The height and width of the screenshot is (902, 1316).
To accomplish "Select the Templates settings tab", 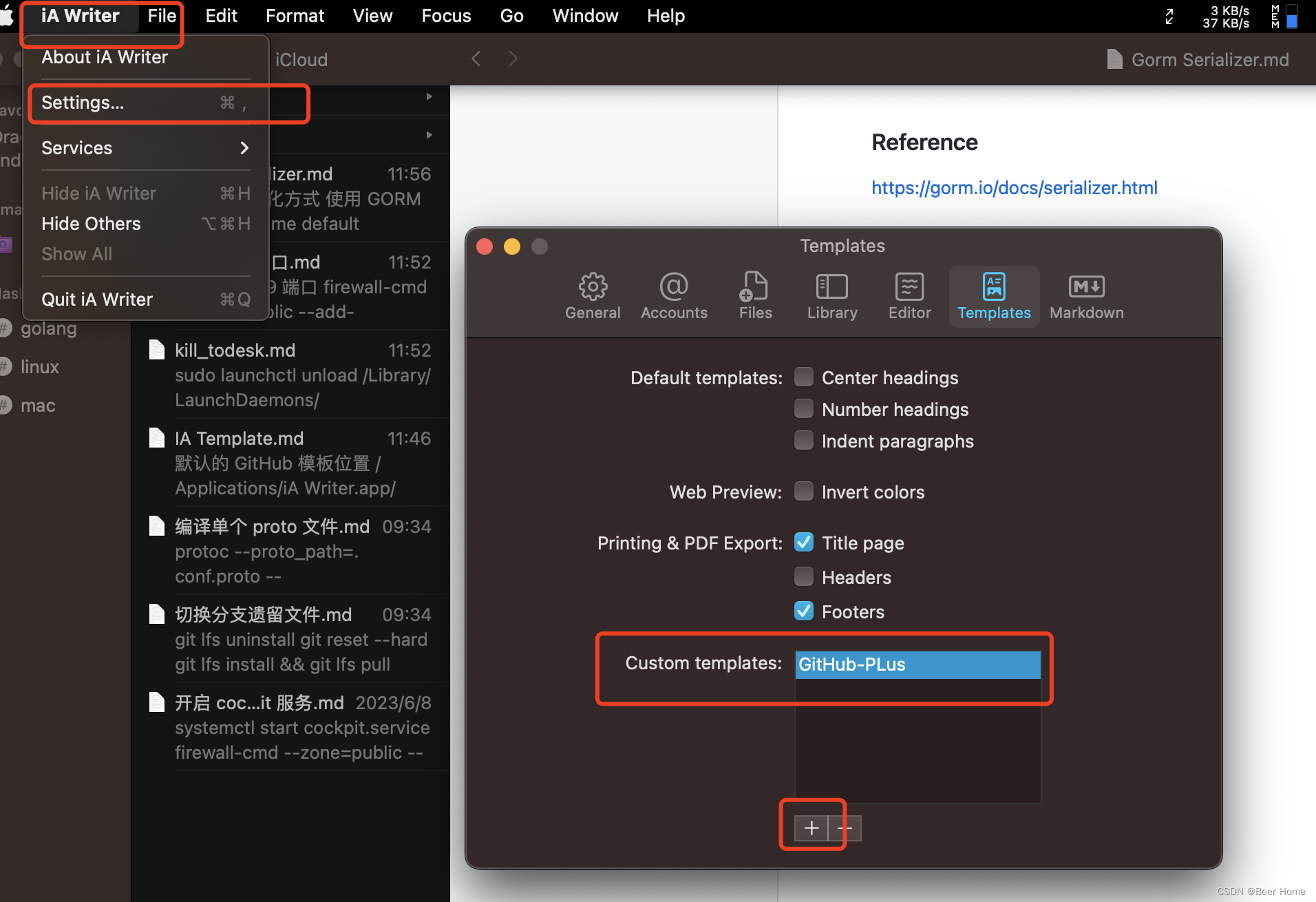I will pos(994,296).
